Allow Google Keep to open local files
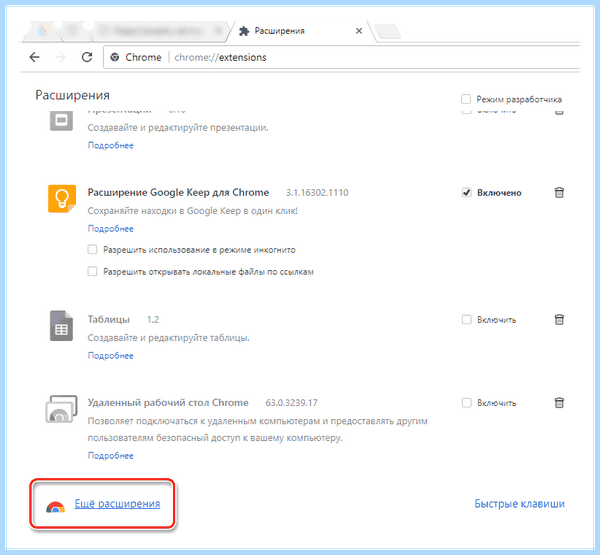600x555 pixels. 92,271
